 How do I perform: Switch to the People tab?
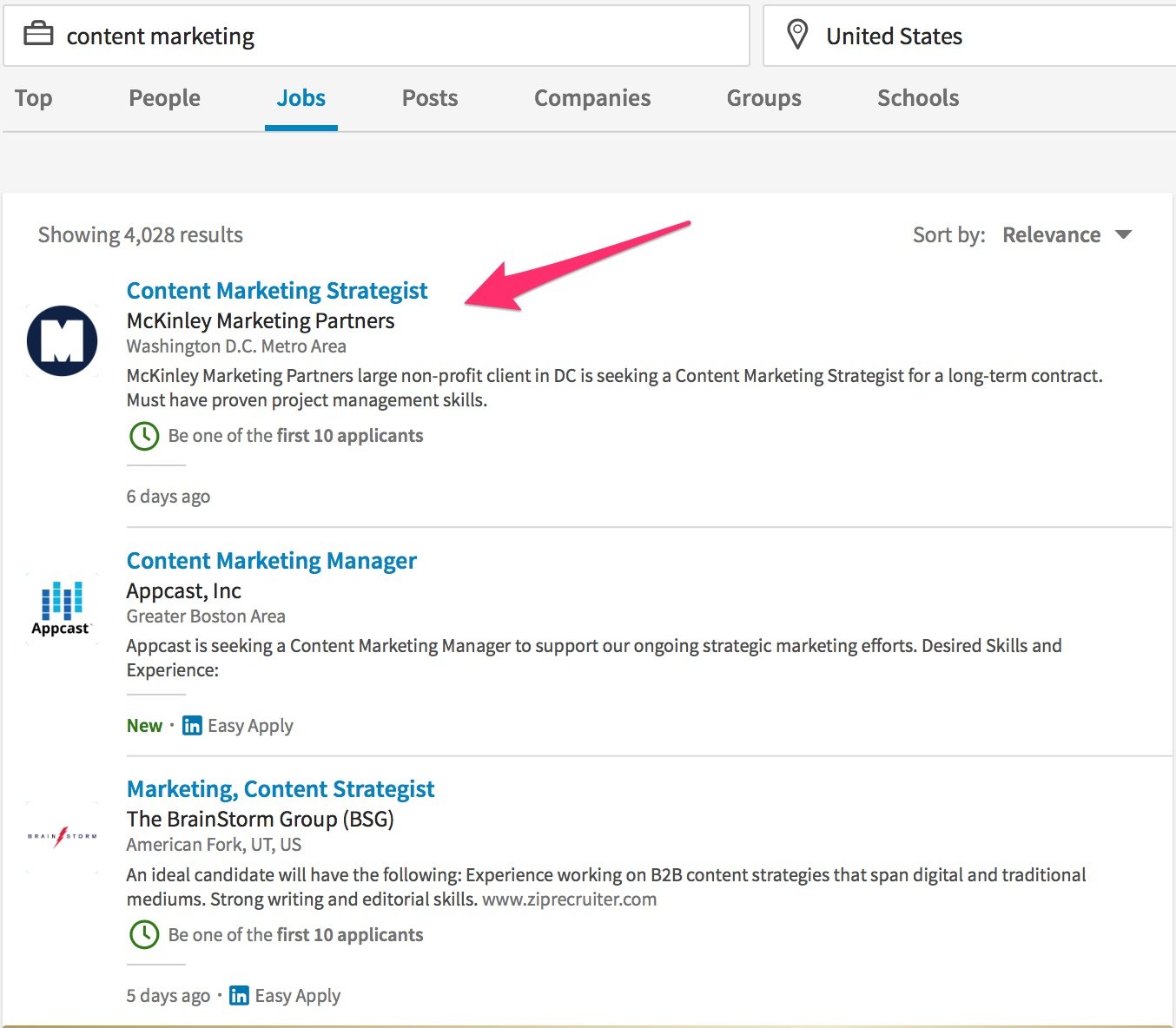click(164, 98)
